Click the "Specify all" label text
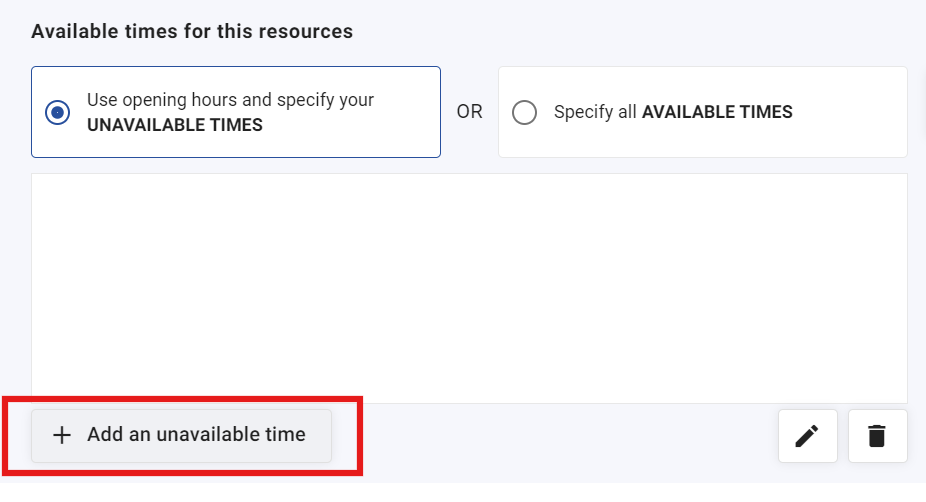 pos(595,112)
